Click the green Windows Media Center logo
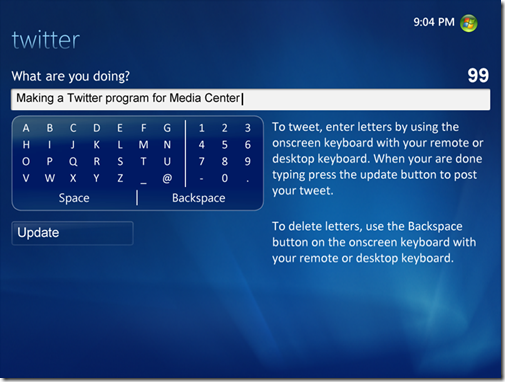505x382 pixels. 468,23
